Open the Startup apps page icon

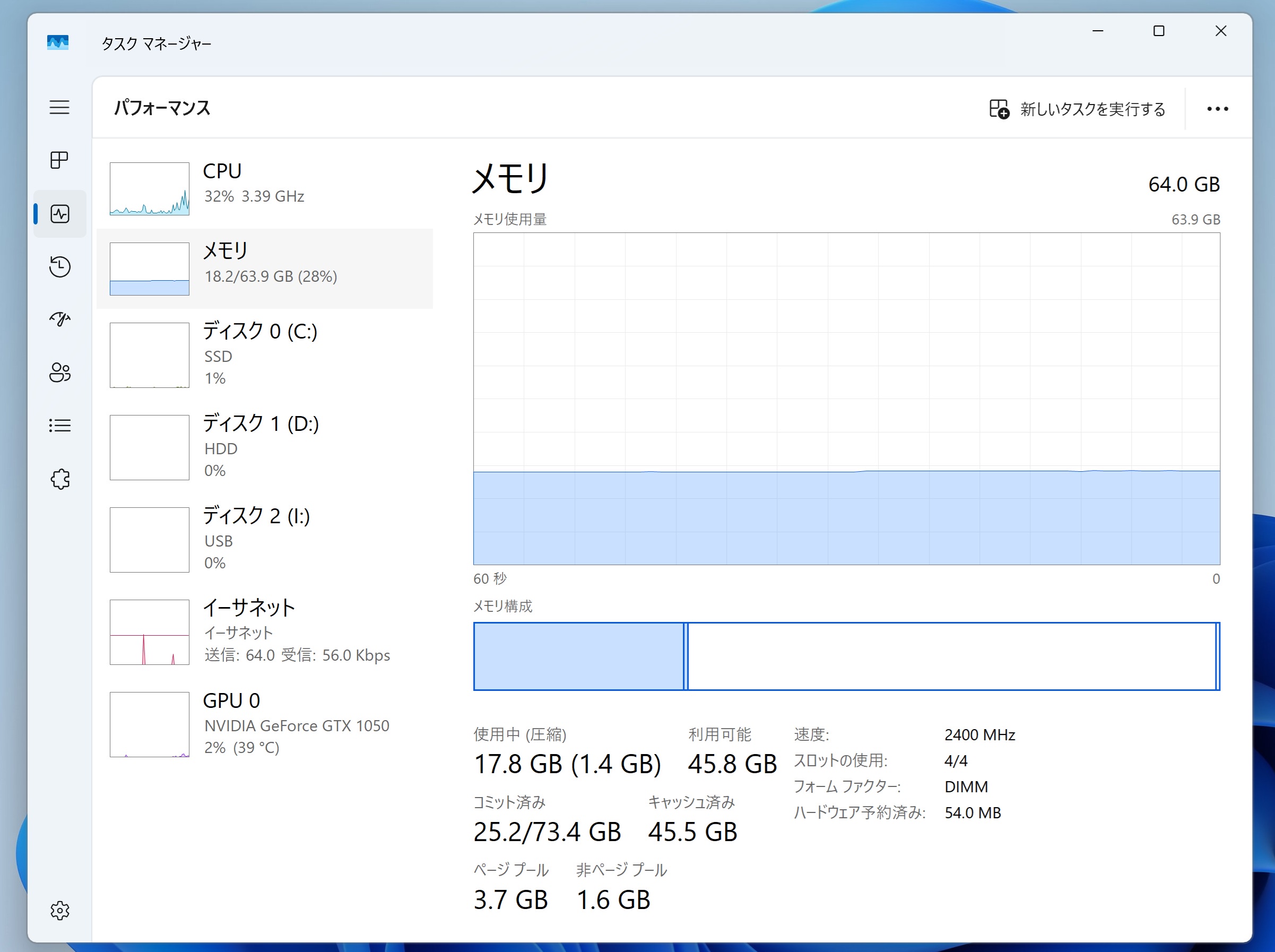(x=59, y=319)
